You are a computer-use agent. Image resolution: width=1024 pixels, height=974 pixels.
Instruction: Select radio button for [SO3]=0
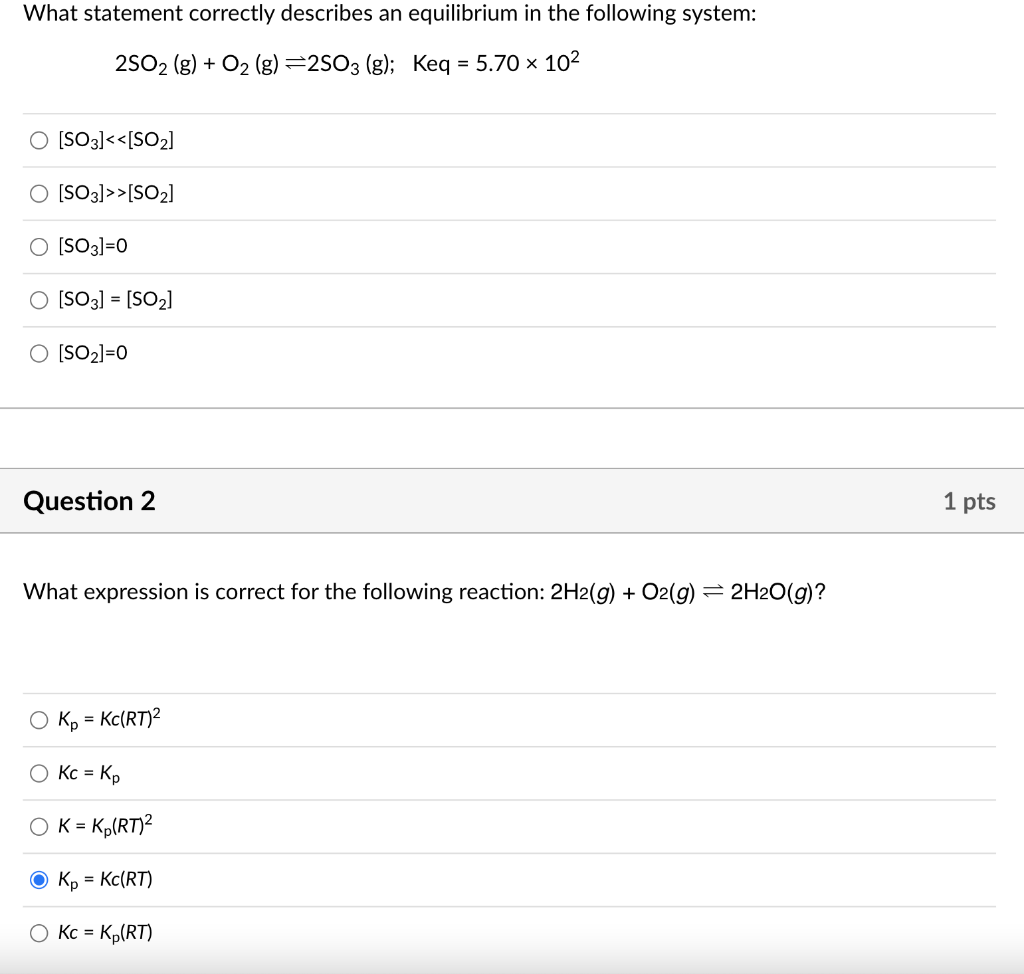pos(39,247)
